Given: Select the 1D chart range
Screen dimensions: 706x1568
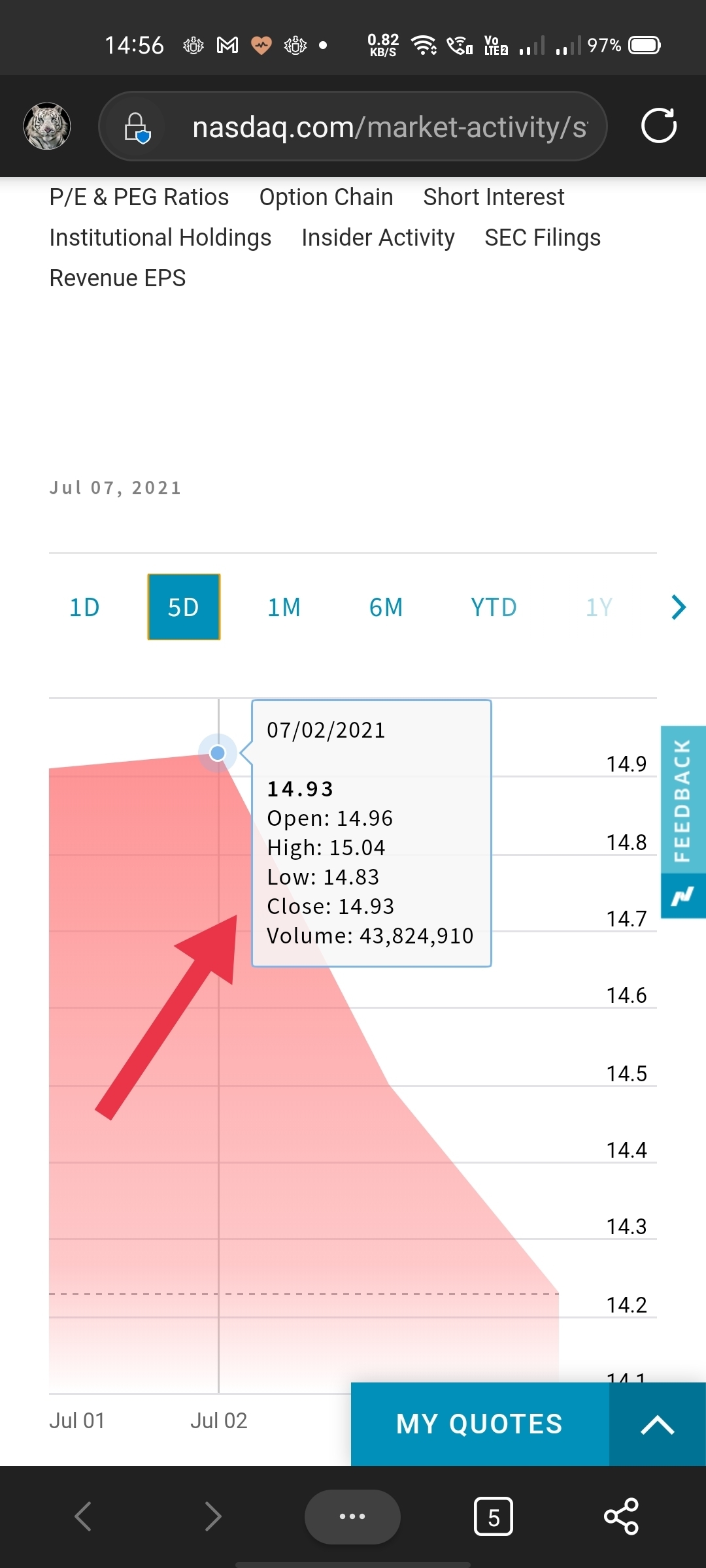Looking at the screenshot, I should (84, 608).
